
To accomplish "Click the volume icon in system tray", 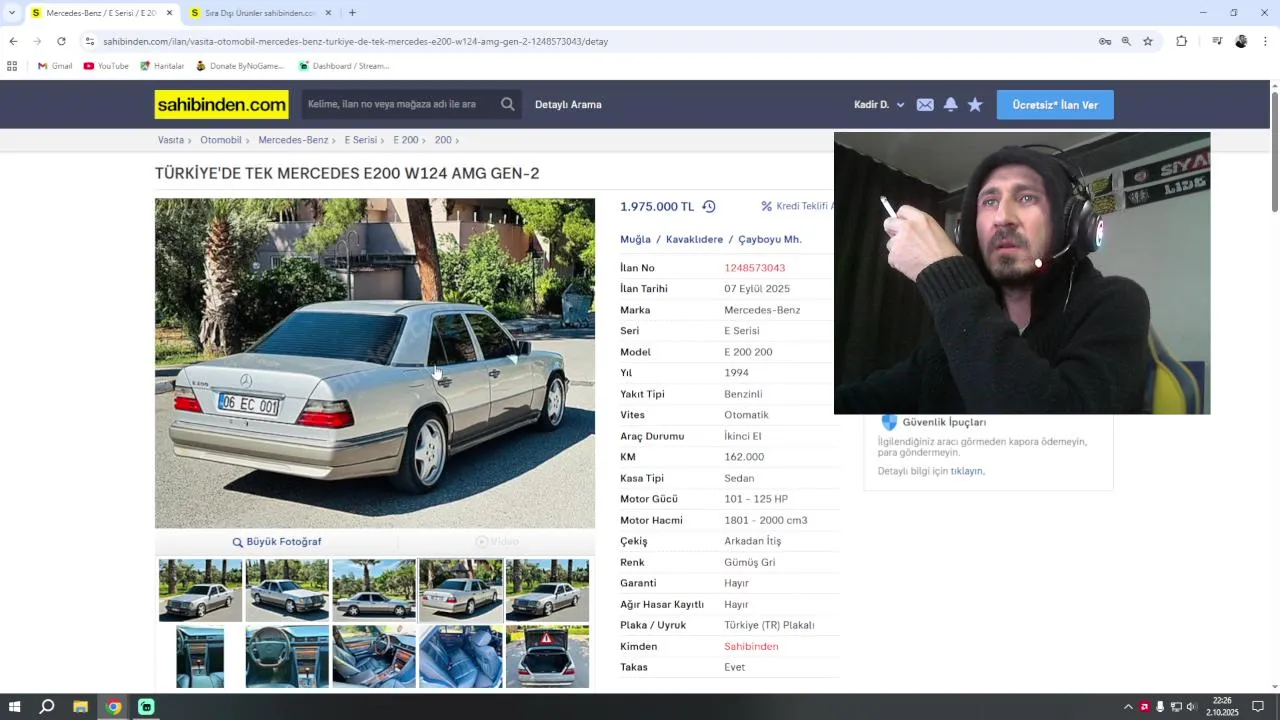I will [1191, 707].
